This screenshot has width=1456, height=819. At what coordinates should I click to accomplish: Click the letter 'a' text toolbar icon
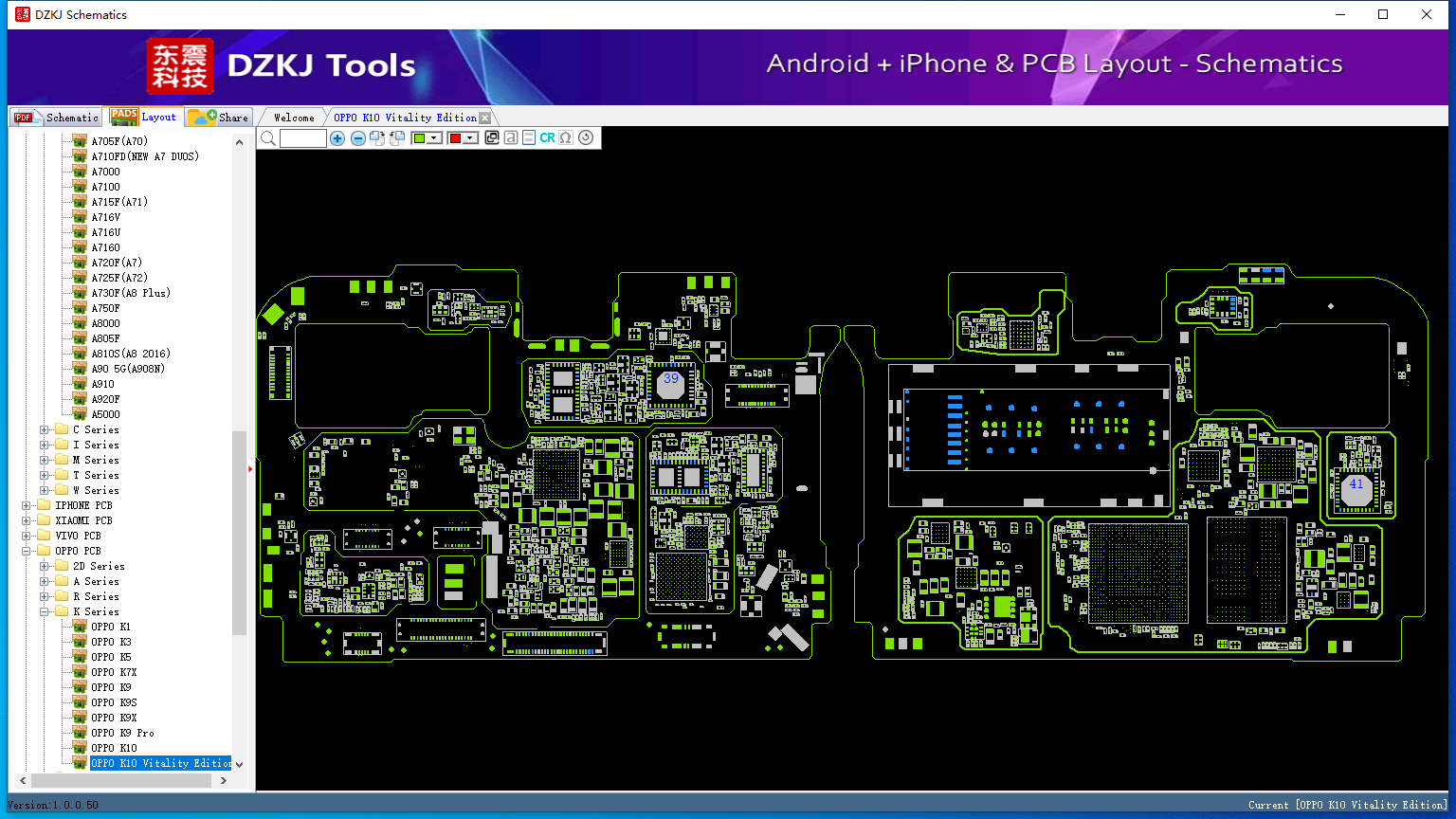coord(511,138)
